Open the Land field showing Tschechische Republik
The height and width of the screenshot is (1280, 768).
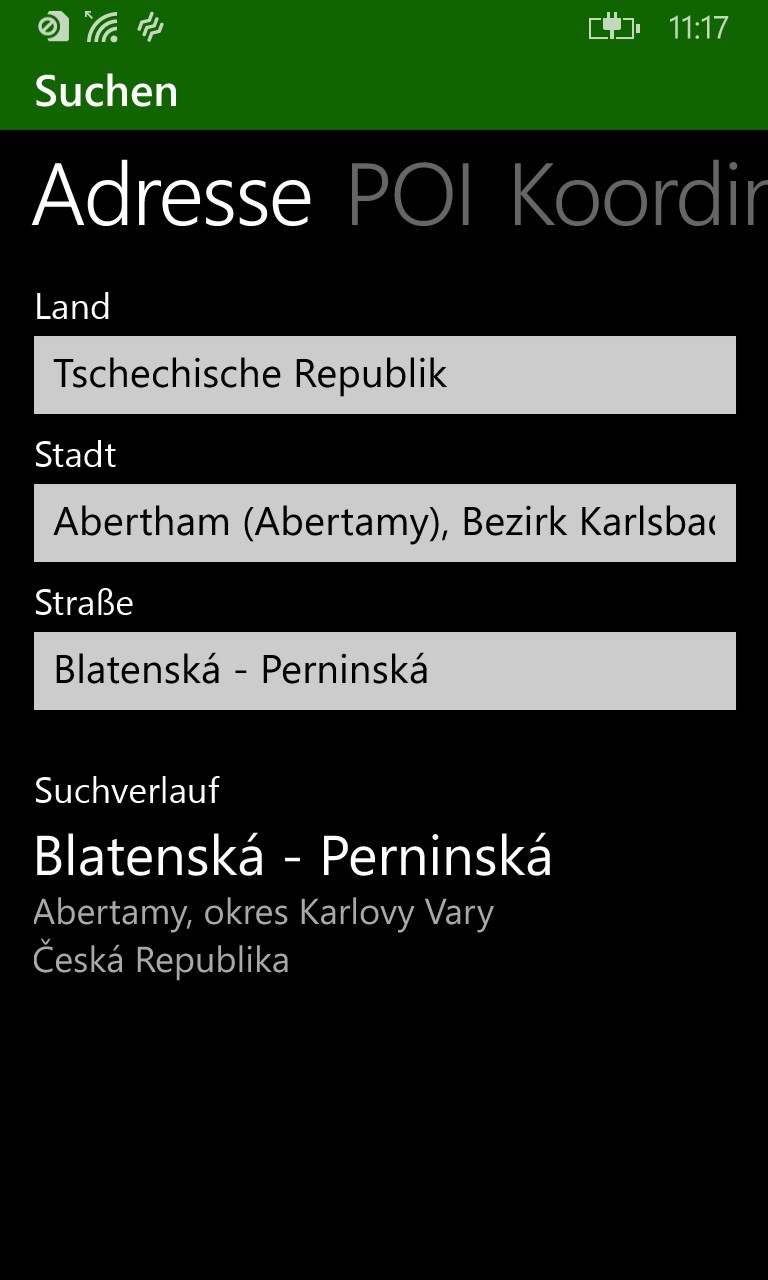(384, 375)
